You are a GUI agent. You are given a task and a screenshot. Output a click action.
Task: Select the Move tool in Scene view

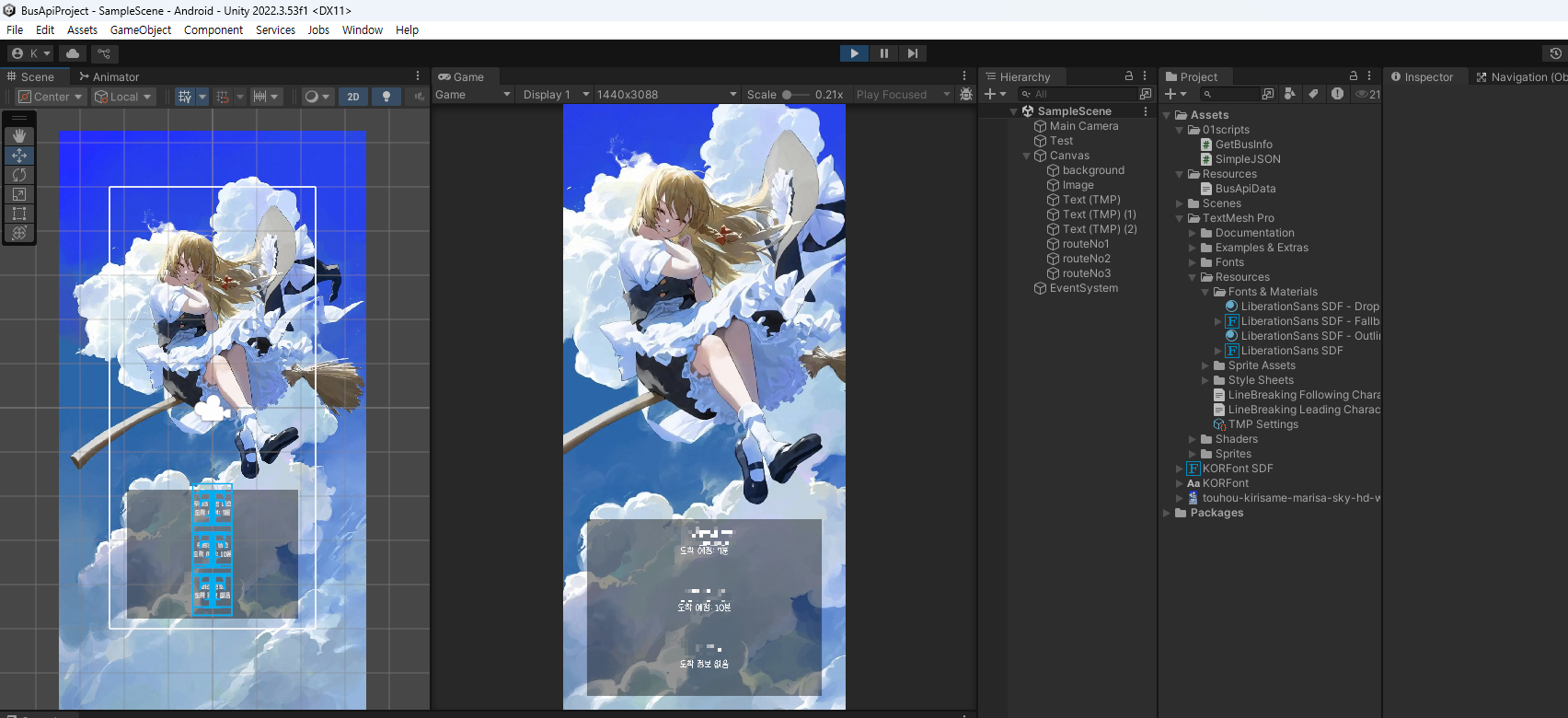click(x=19, y=156)
